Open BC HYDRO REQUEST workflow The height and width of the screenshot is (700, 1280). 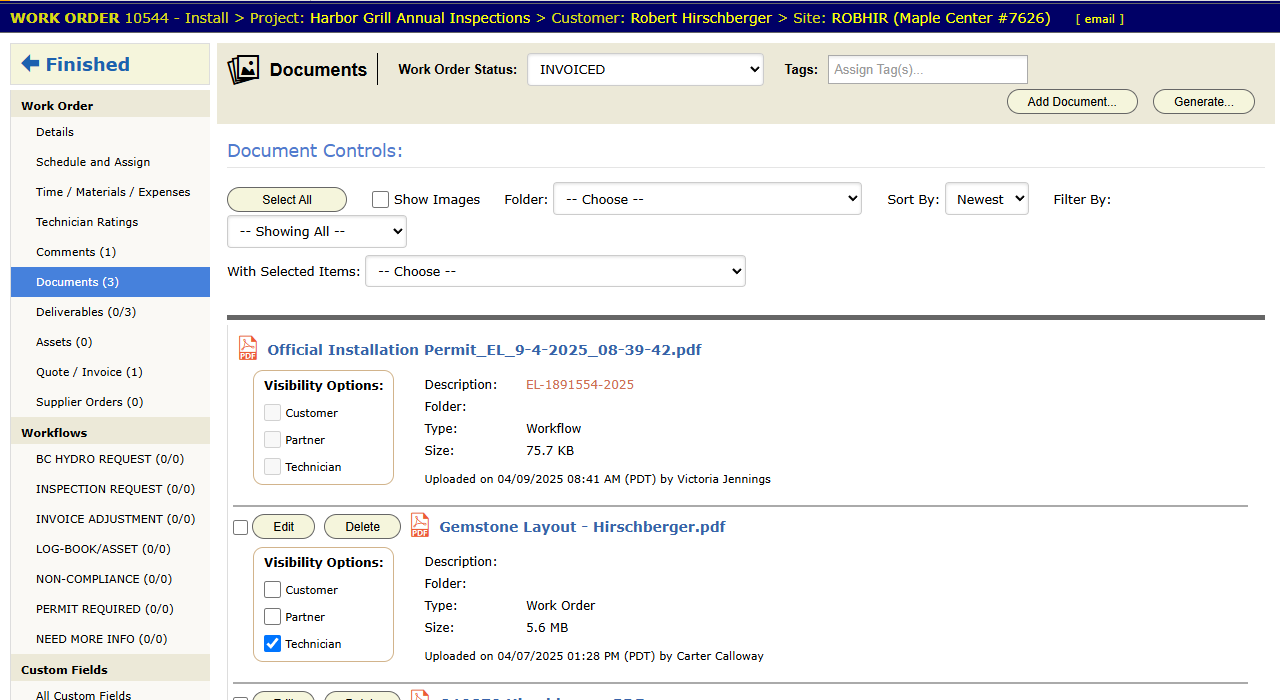pos(110,459)
